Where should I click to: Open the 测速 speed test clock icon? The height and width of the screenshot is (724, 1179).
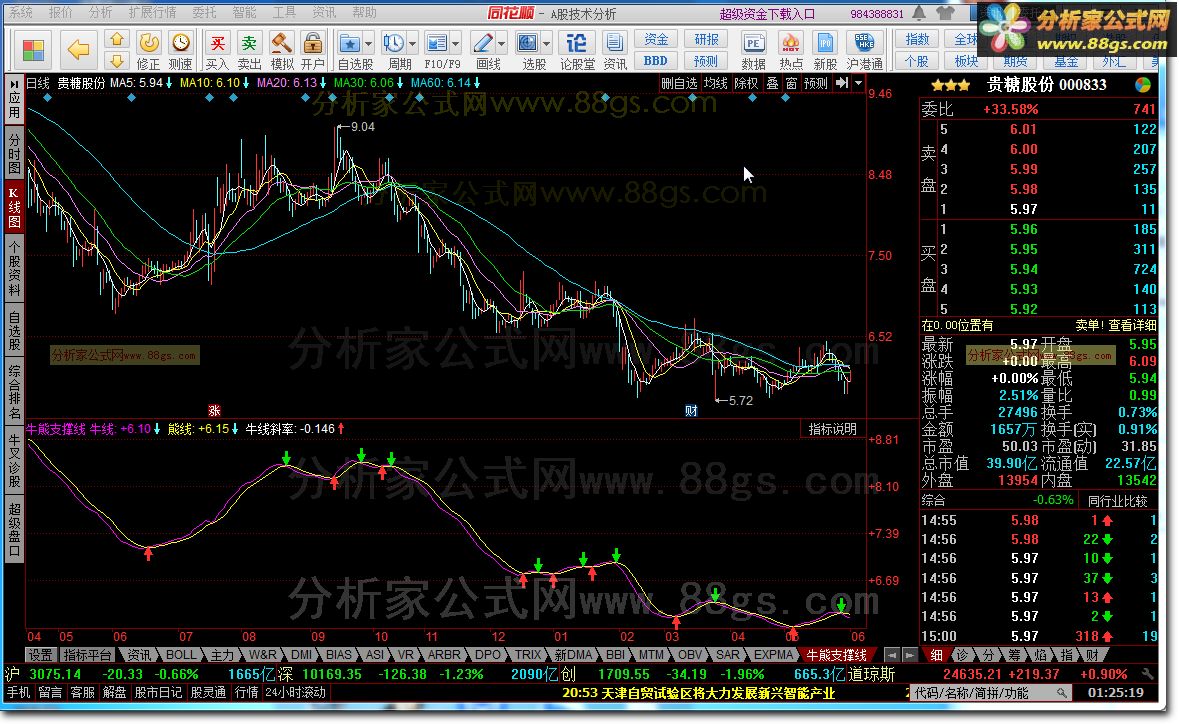(x=180, y=50)
